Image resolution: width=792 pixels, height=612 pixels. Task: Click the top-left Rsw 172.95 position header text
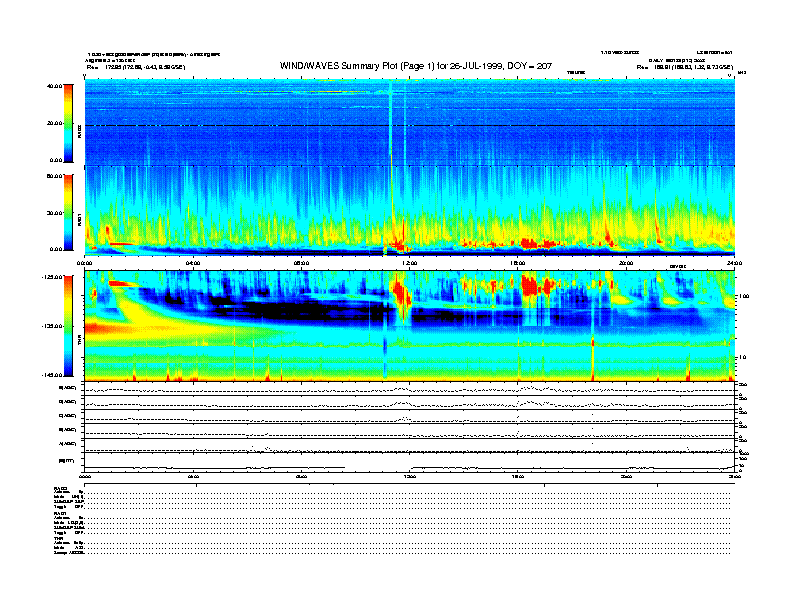tap(135, 67)
